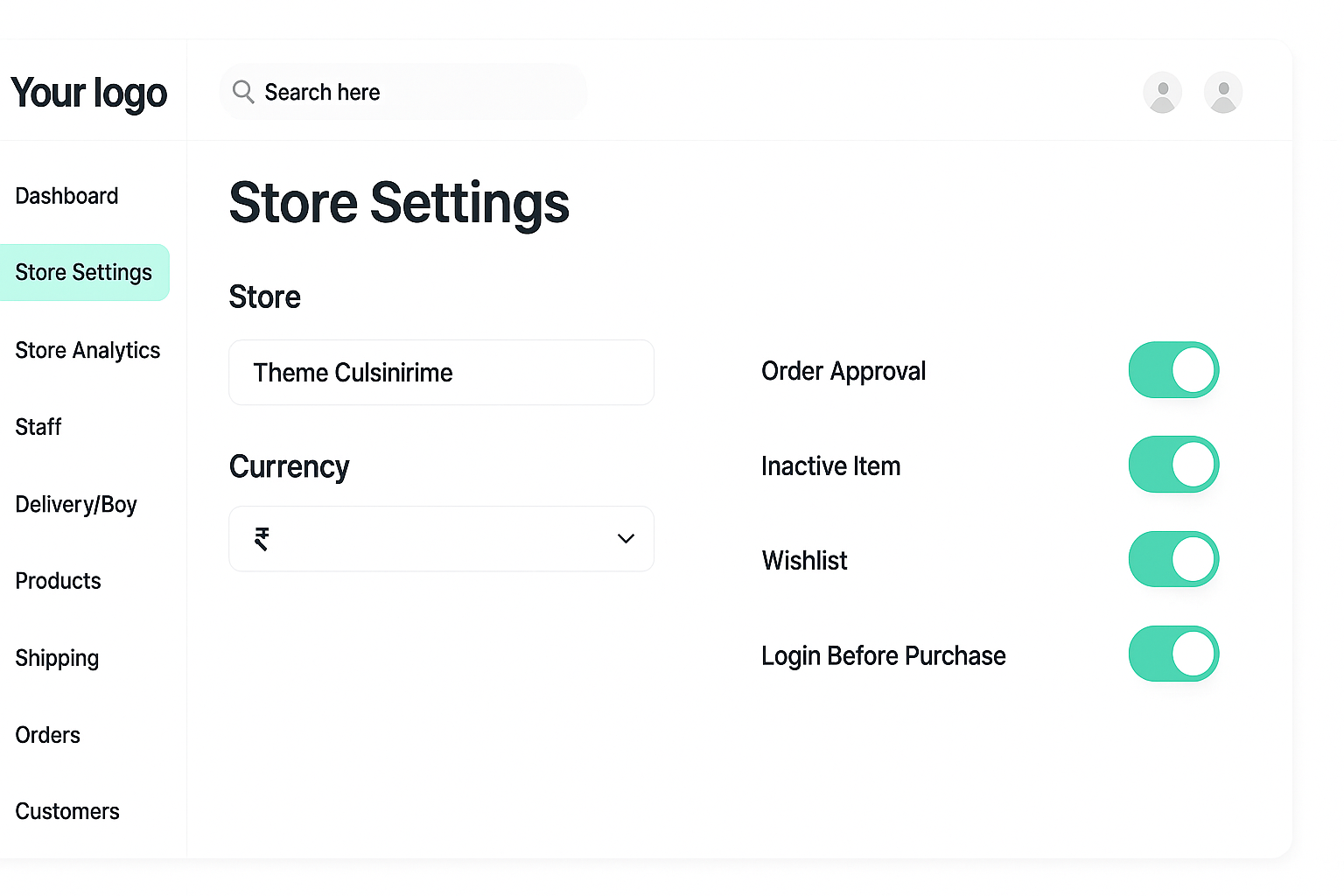Click the Search here field
The height and width of the screenshot is (896, 1344).
coord(403,92)
